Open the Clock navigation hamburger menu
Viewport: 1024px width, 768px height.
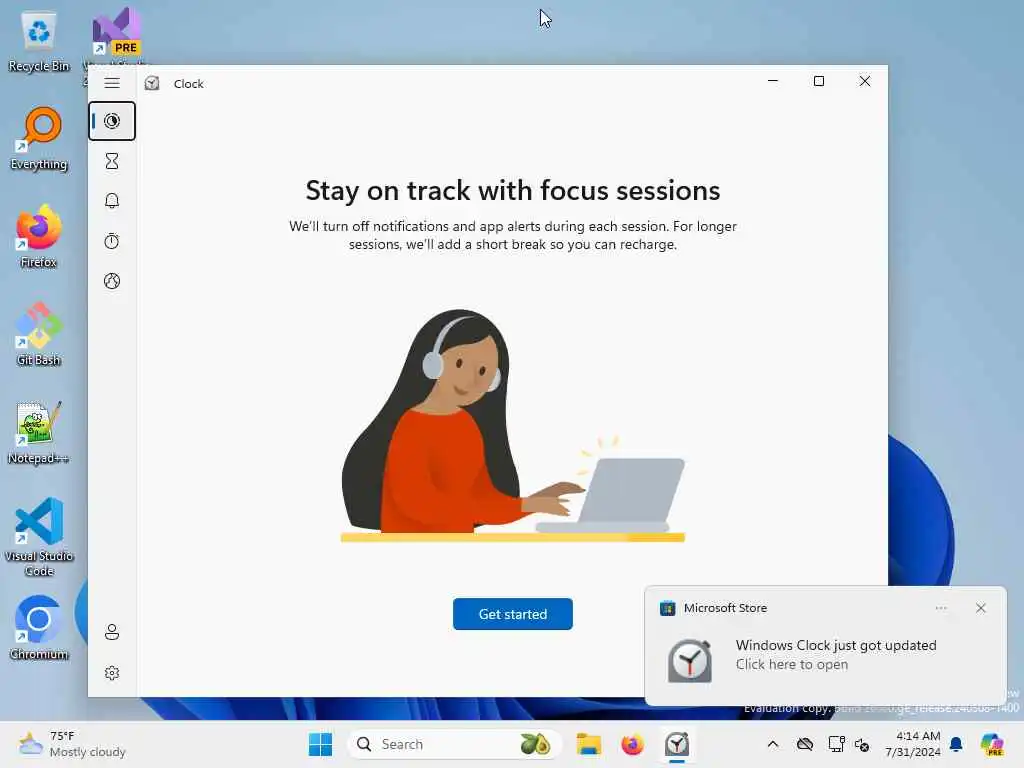click(x=112, y=83)
